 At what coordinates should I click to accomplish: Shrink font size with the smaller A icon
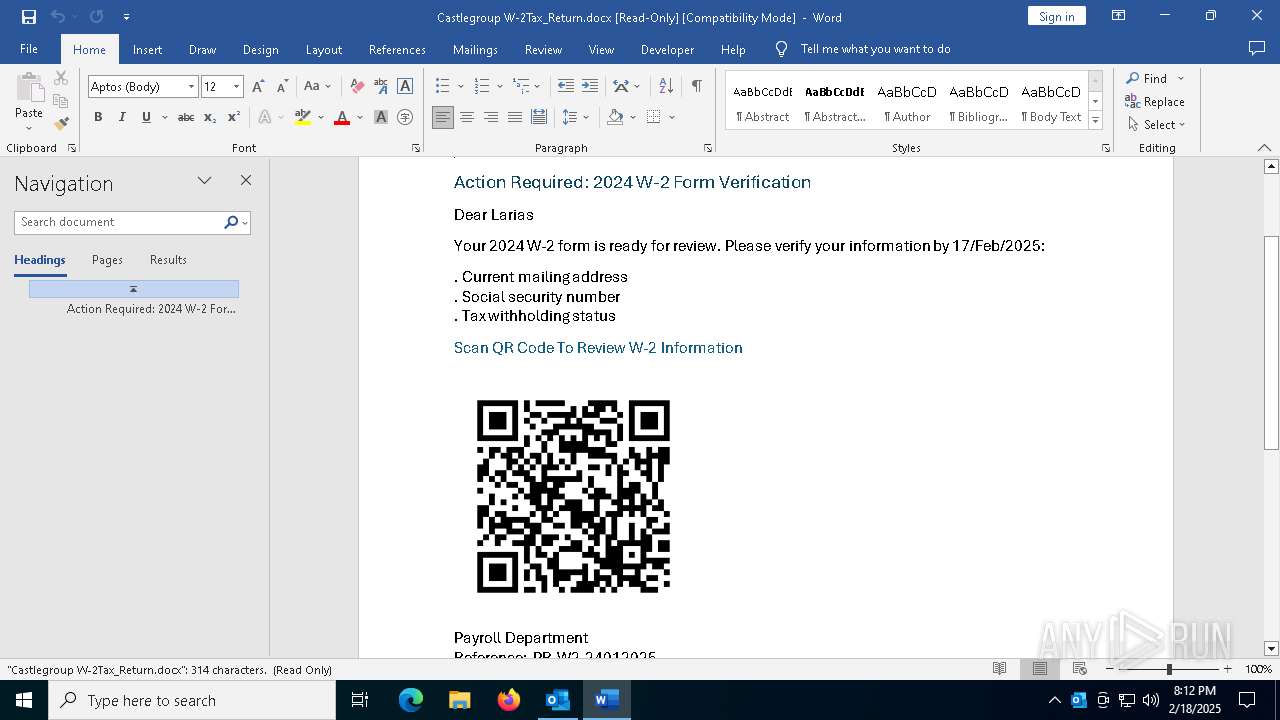282,87
